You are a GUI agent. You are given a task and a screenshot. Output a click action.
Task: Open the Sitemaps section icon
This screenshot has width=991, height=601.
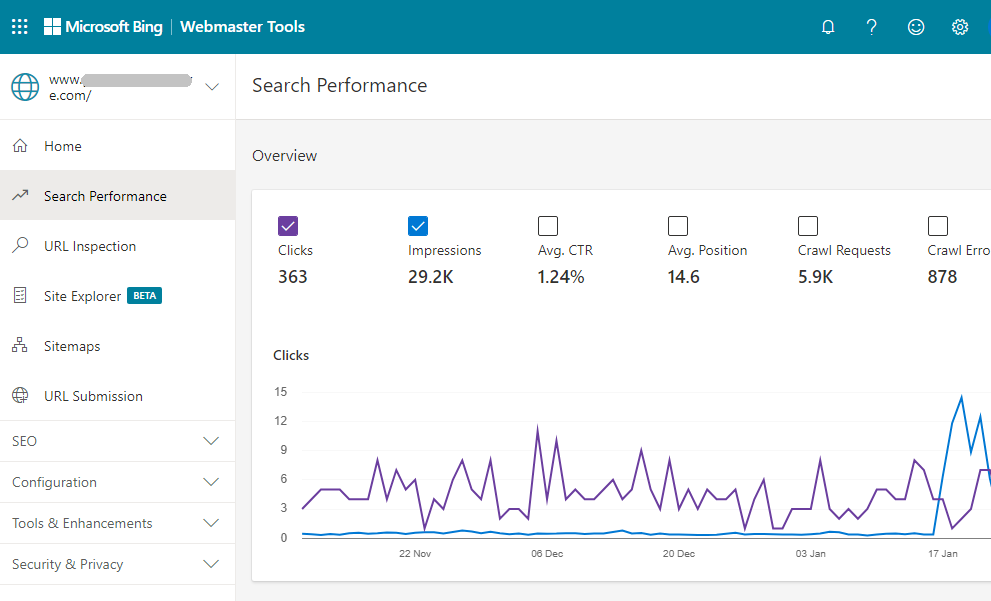[x=20, y=346]
